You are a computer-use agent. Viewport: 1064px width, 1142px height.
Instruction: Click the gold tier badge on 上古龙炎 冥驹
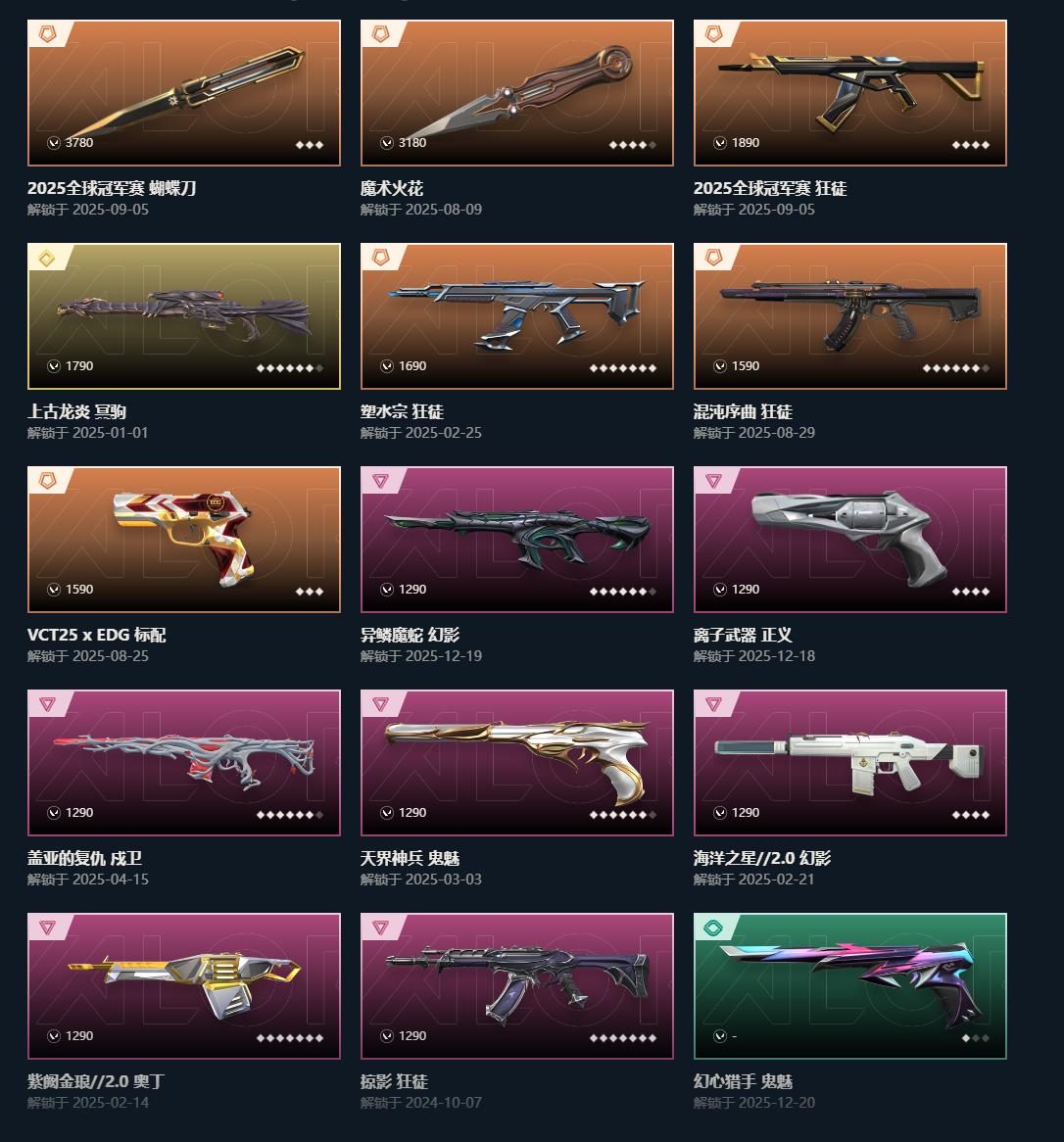click(47, 258)
